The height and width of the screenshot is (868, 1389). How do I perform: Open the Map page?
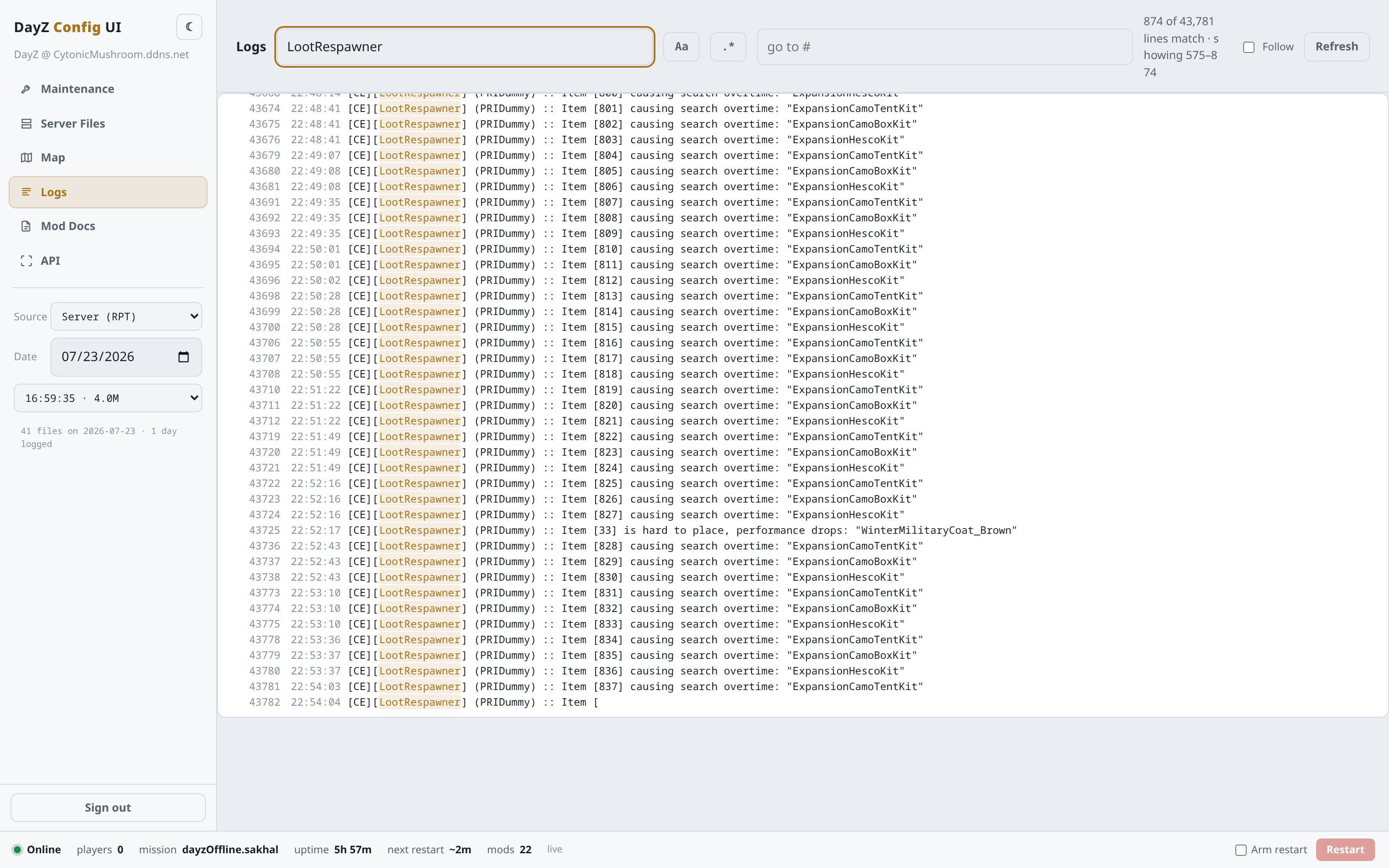(x=108, y=157)
